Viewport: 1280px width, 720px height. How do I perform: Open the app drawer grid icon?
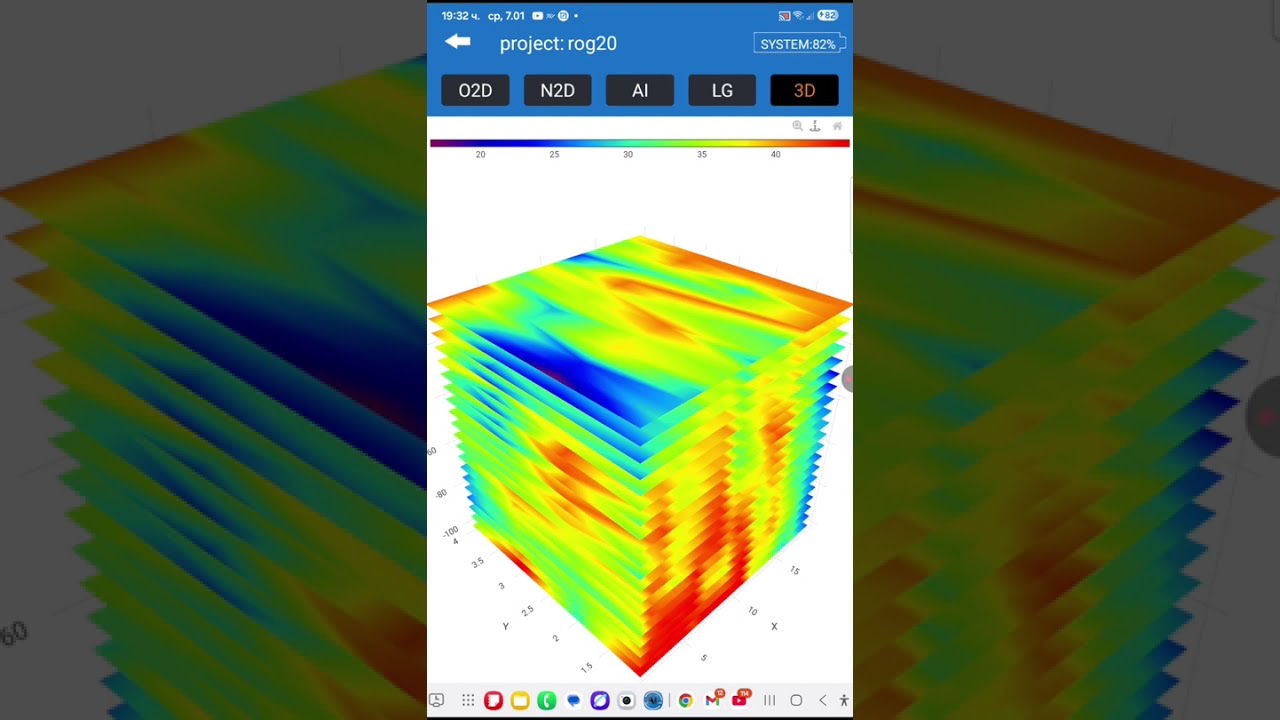click(x=468, y=701)
